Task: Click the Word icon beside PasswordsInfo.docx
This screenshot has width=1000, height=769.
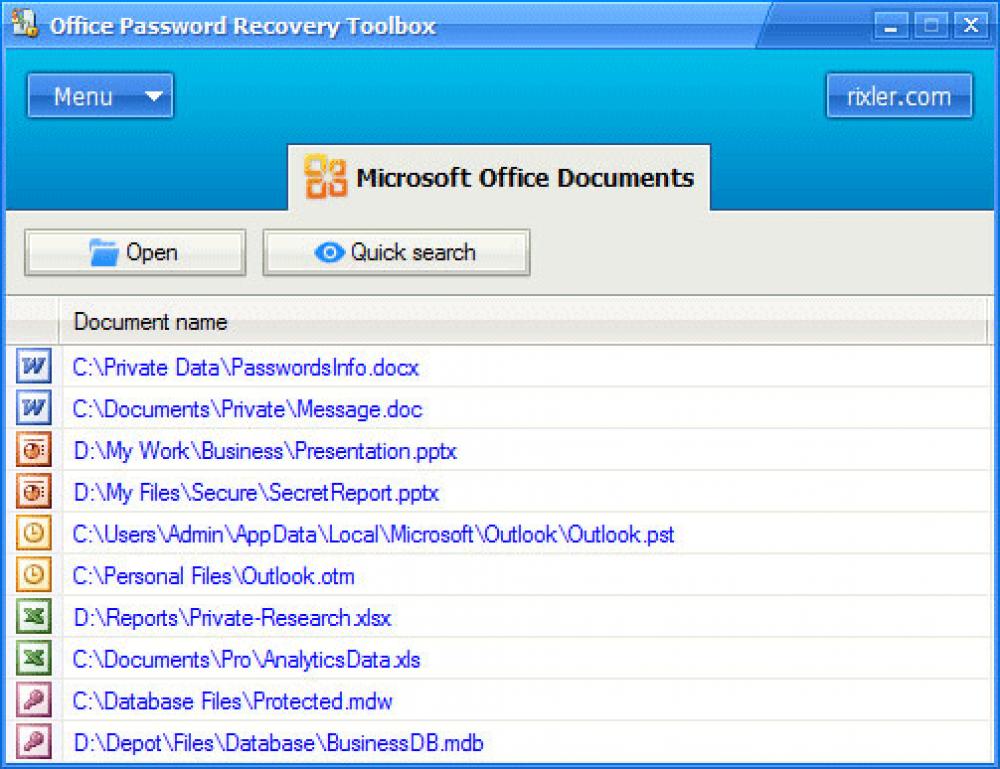Action: pos(32,366)
